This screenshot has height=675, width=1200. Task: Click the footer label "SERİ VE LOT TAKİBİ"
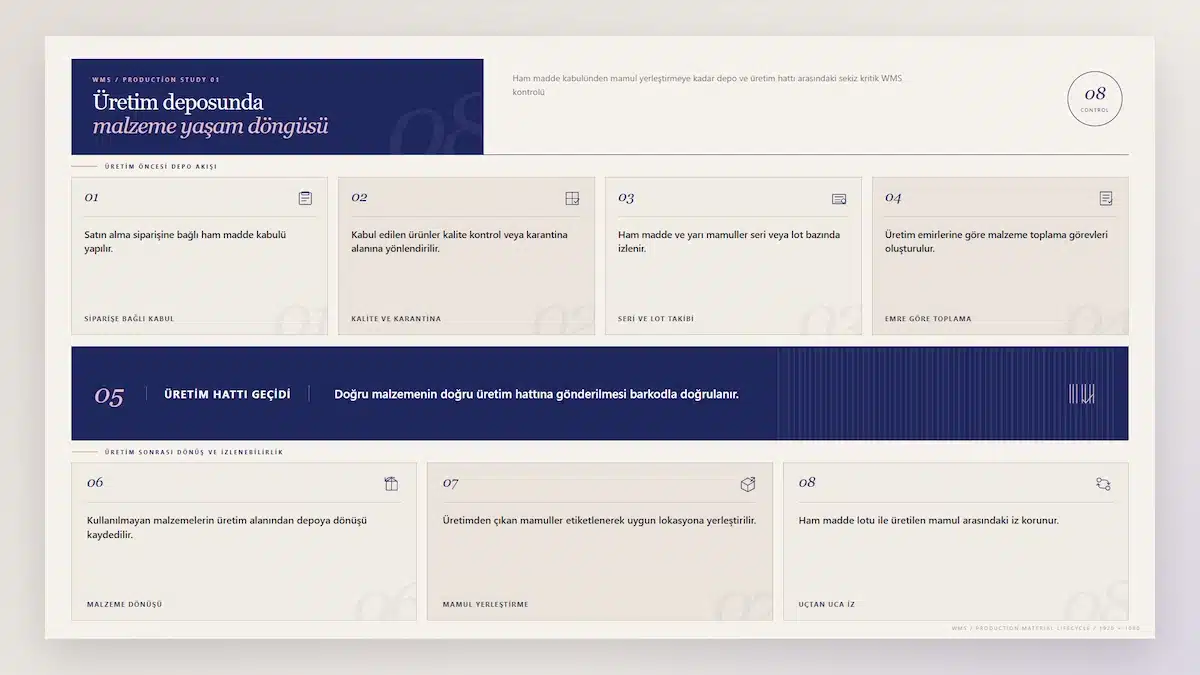tap(656, 319)
